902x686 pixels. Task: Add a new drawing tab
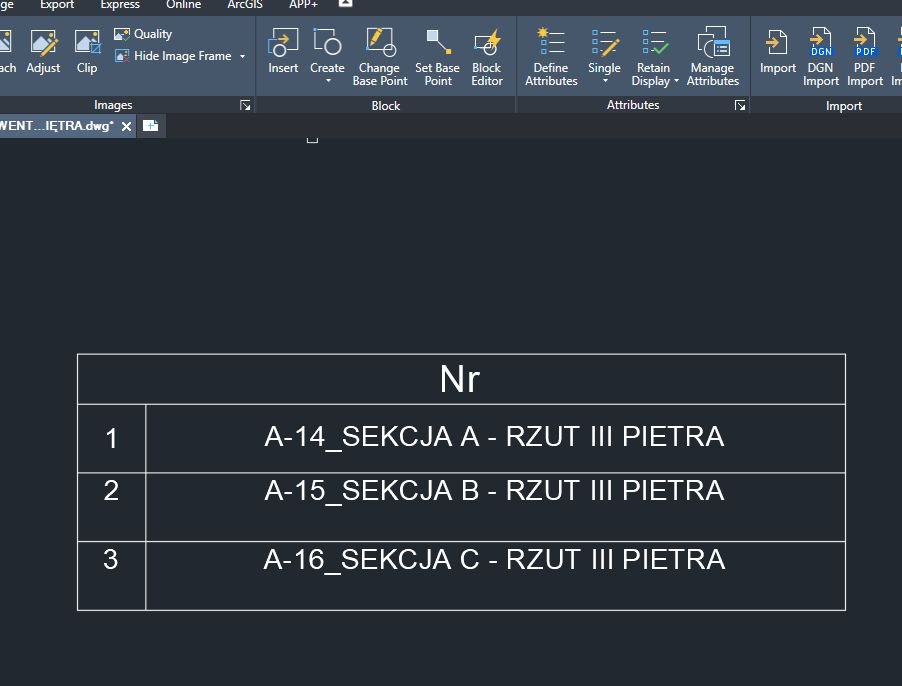150,126
